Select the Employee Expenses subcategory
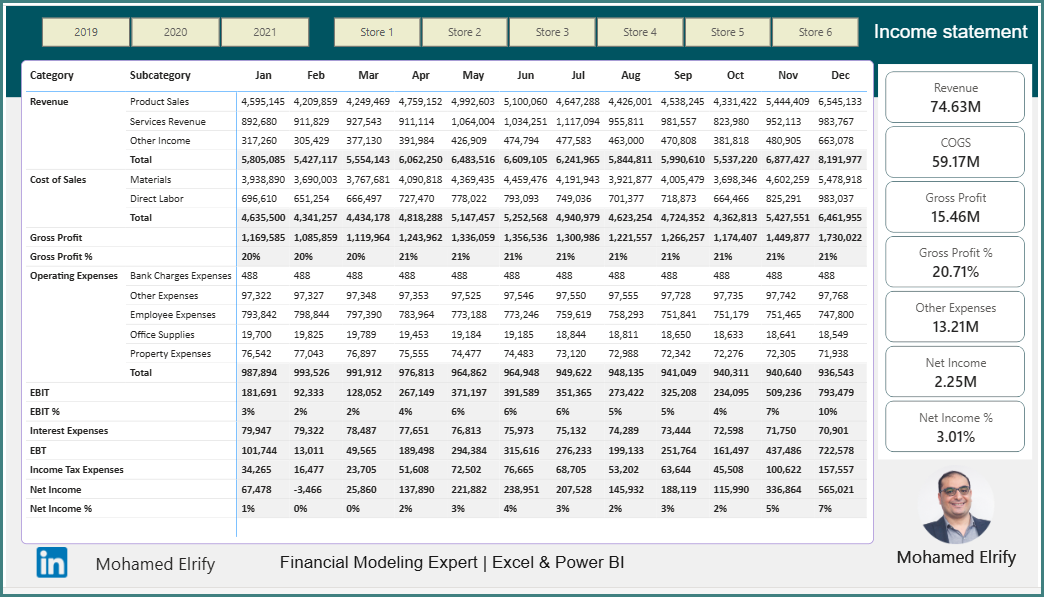1044x597 pixels. 173,315
